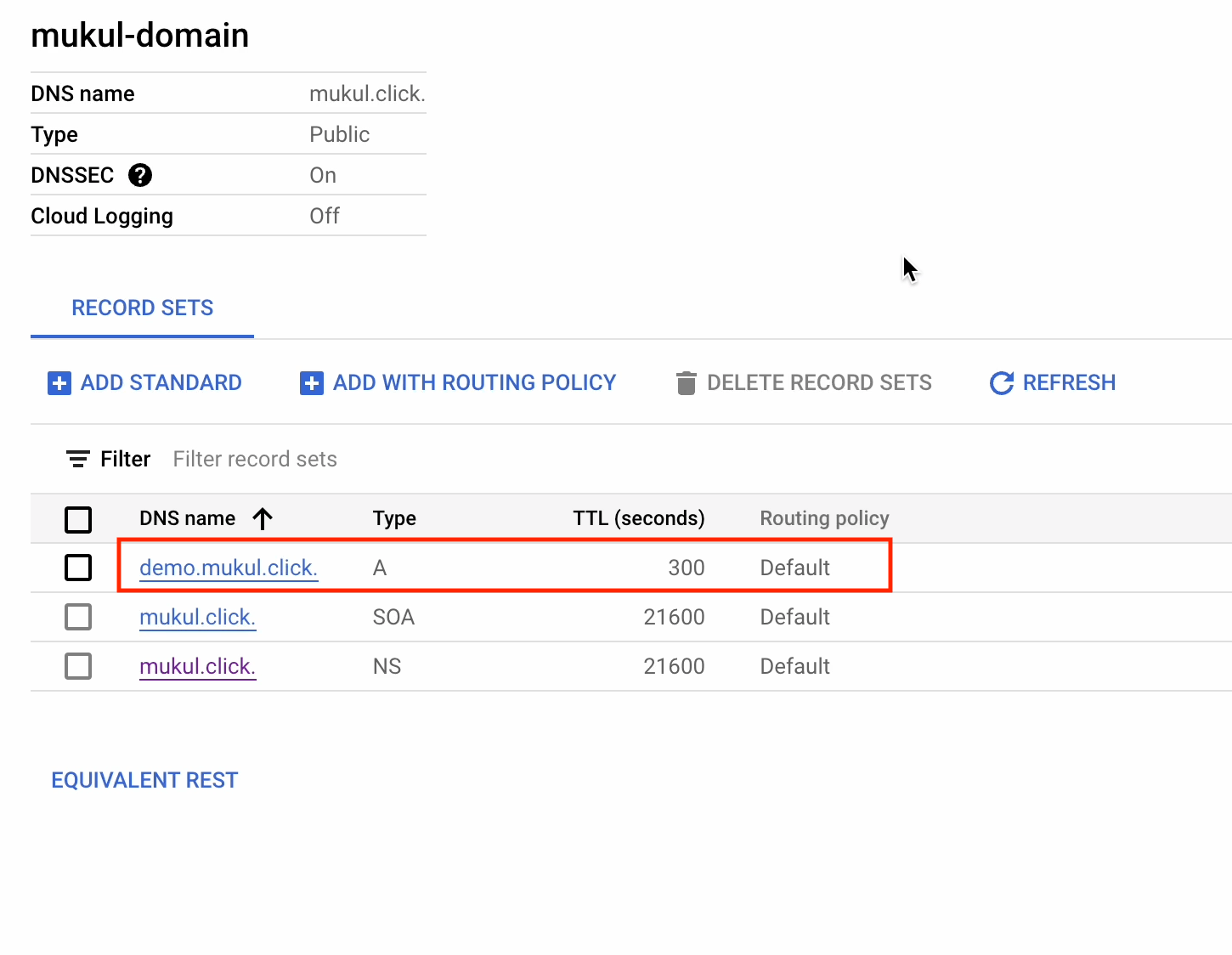Toggle the sort arrow next to DNS name

click(263, 518)
